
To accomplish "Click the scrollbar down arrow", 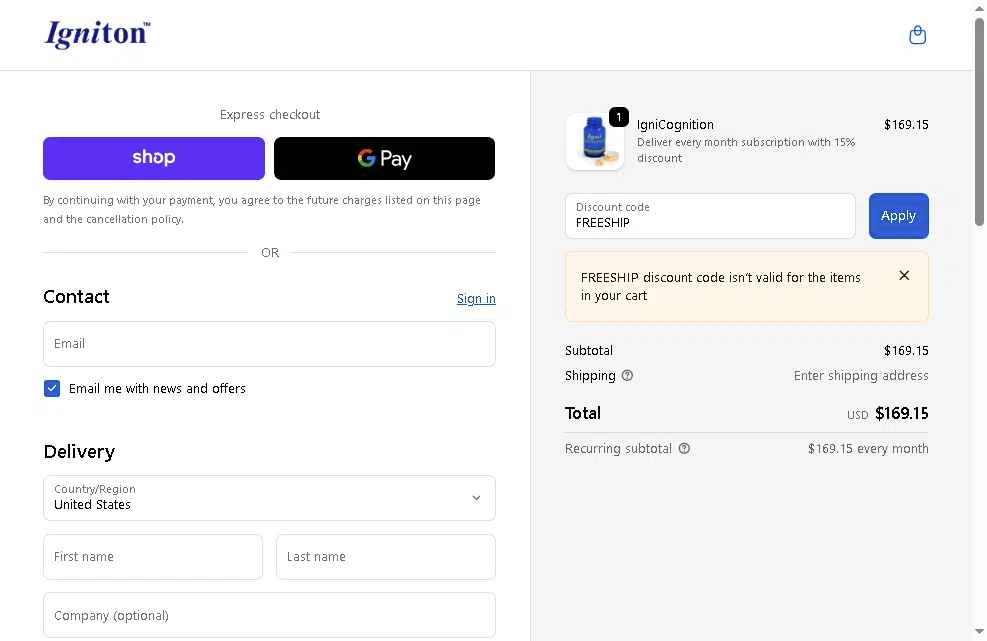I will 979,632.
